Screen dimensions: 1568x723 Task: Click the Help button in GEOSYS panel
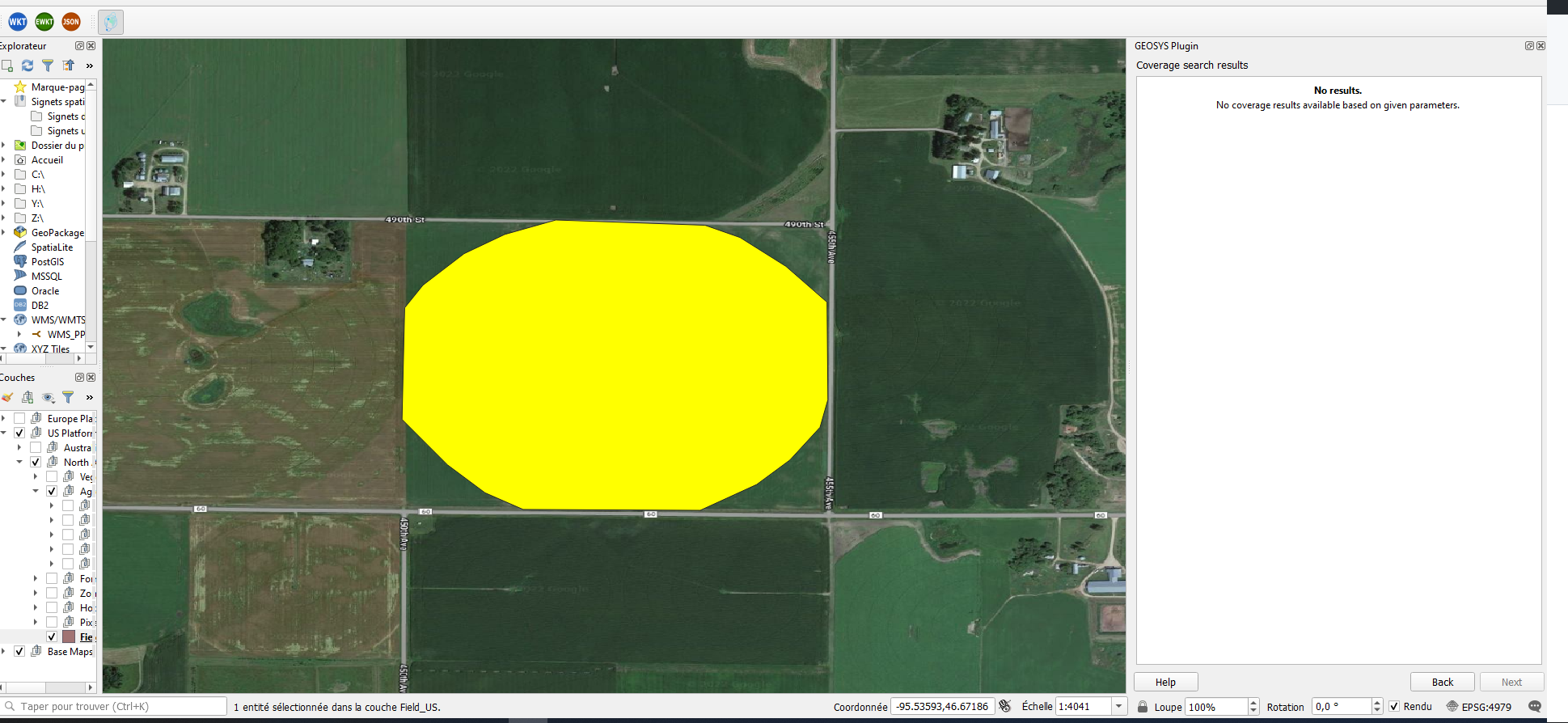coord(1166,682)
